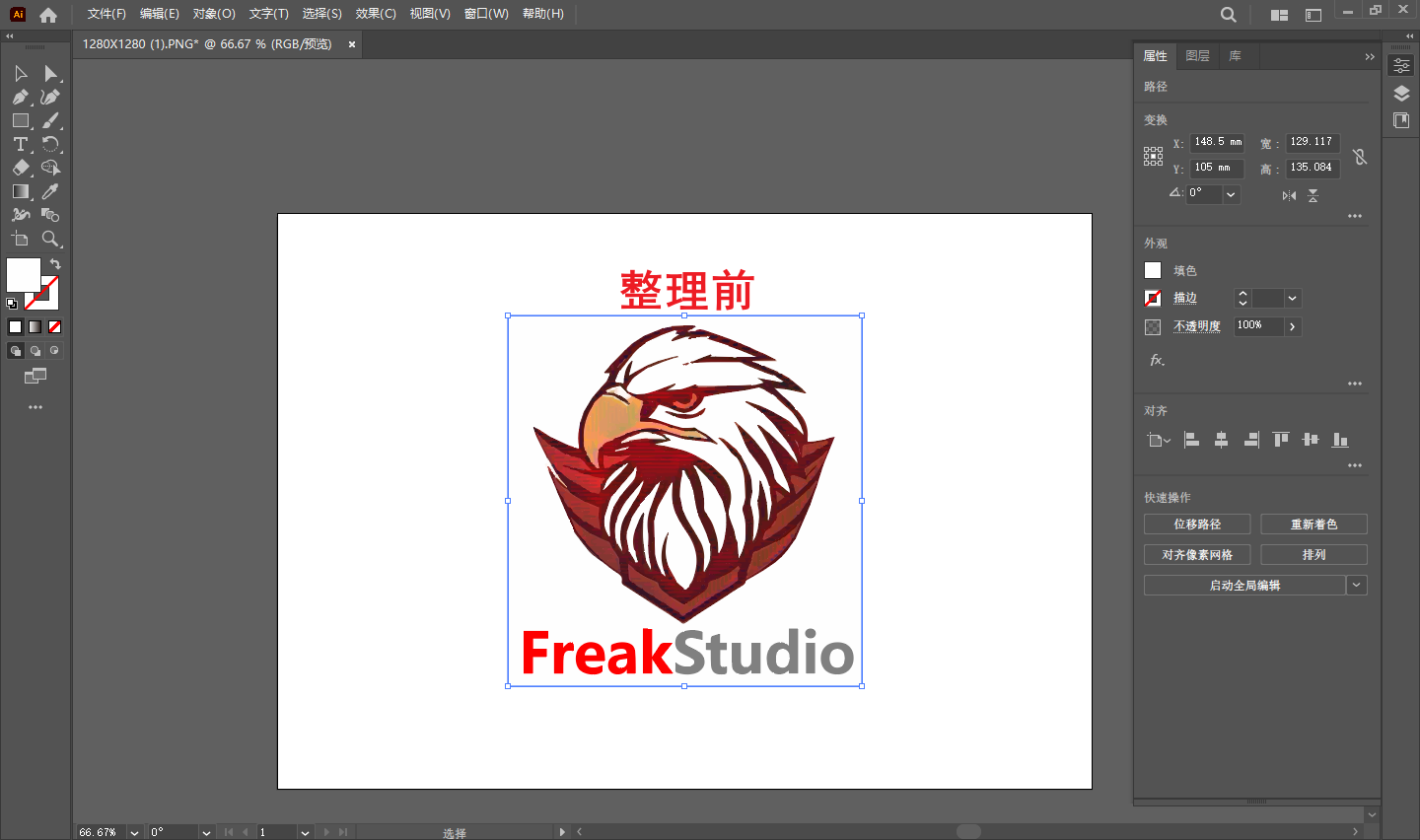This screenshot has width=1420, height=840.
Task: Select the Rectangle tool
Action: [x=20, y=120]
